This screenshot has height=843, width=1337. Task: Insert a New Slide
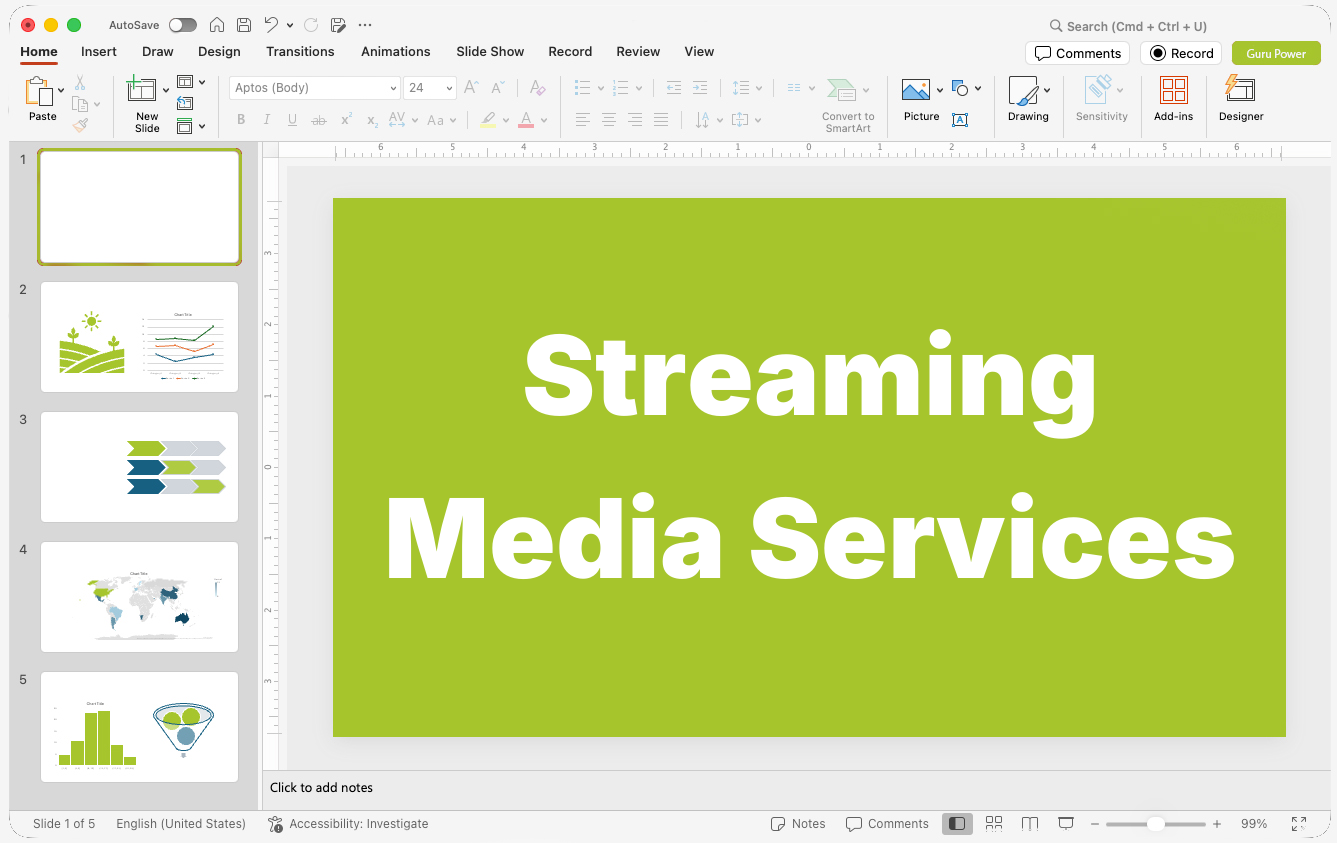[x=146, y=105]
